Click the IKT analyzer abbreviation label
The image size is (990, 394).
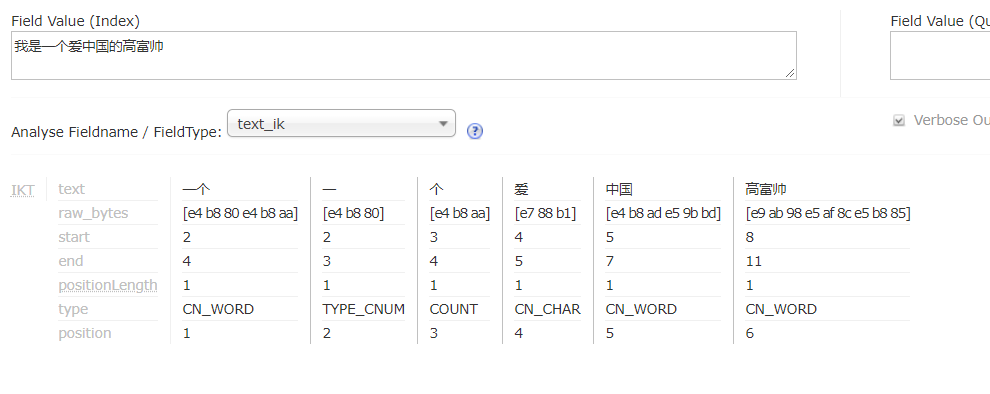tap(23, 189)
